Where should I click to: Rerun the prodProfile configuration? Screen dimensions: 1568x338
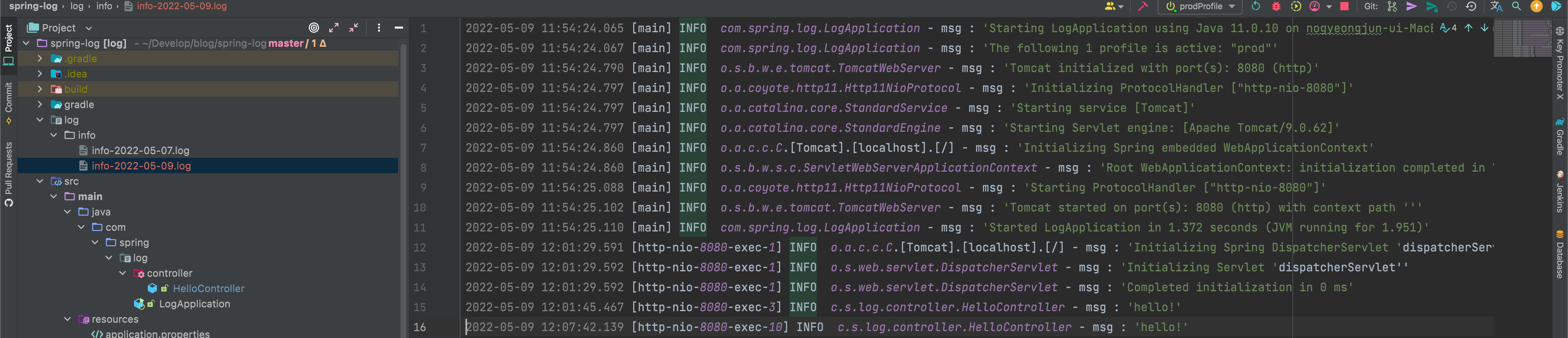click(1256, 7)
